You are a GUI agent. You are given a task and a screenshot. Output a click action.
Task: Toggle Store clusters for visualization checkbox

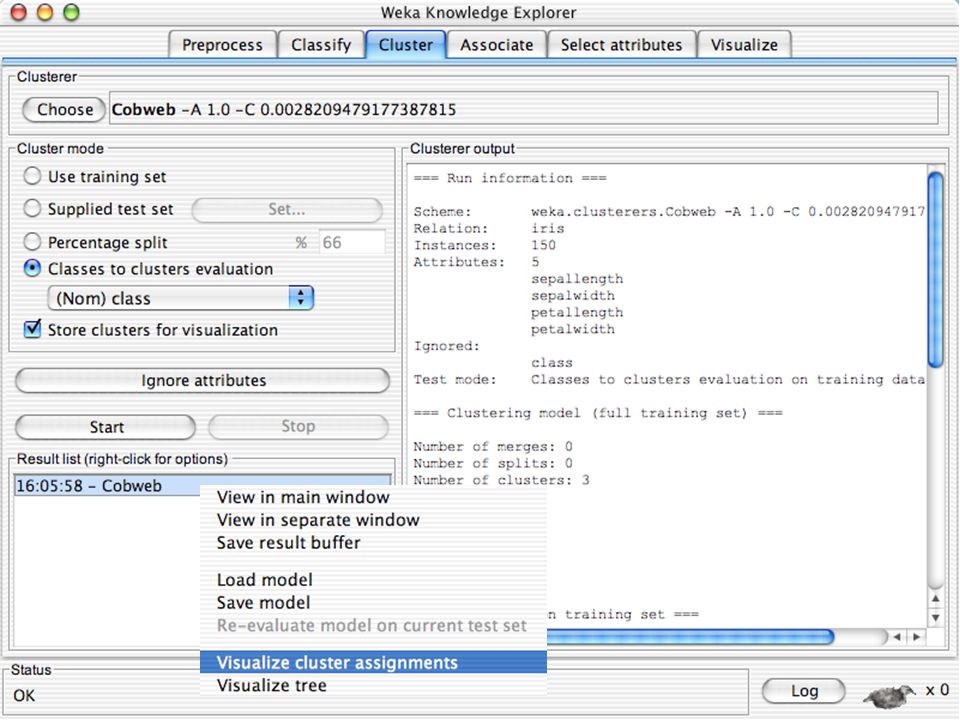pos(32,329)
